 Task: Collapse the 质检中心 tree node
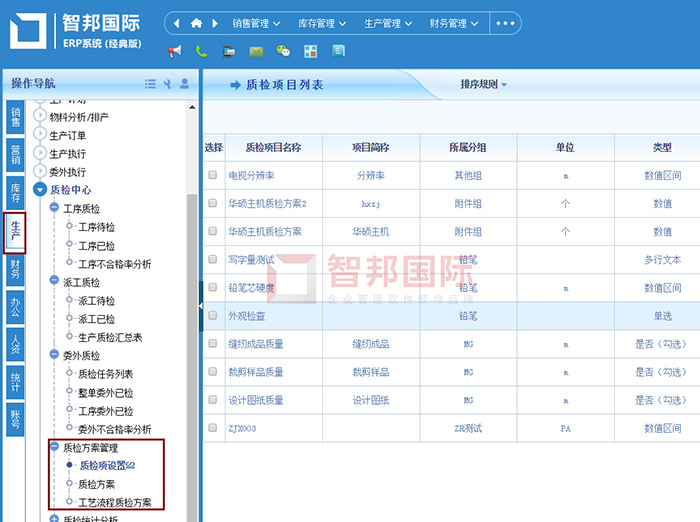pos(41,189)
